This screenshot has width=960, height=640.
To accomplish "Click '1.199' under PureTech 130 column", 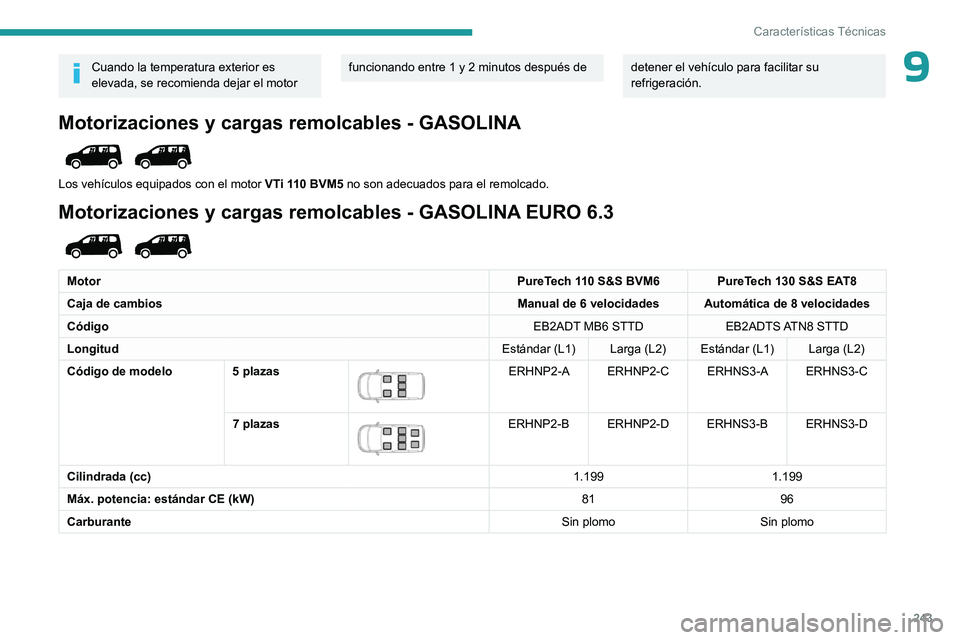I will tap(787, 476).
